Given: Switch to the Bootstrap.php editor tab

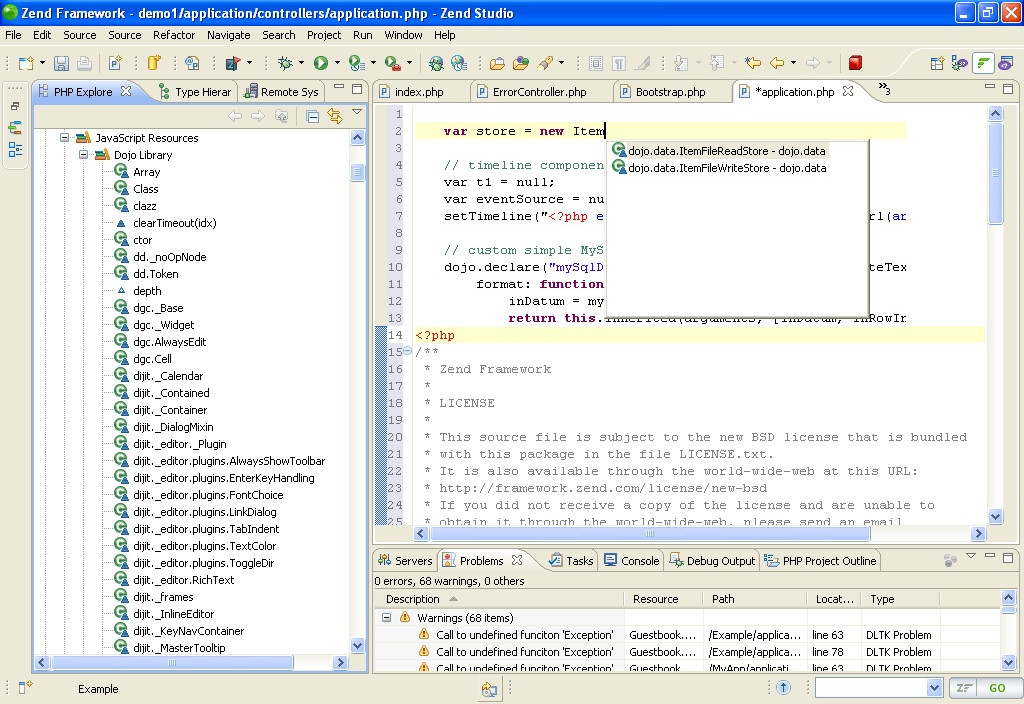Looking at the screenshot, I should (669, 92).
